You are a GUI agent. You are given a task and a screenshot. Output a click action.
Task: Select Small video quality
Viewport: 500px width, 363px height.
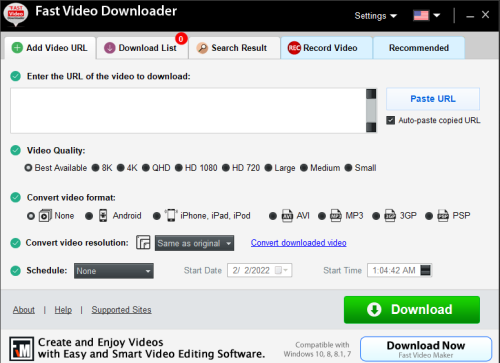tap(348, 168)
